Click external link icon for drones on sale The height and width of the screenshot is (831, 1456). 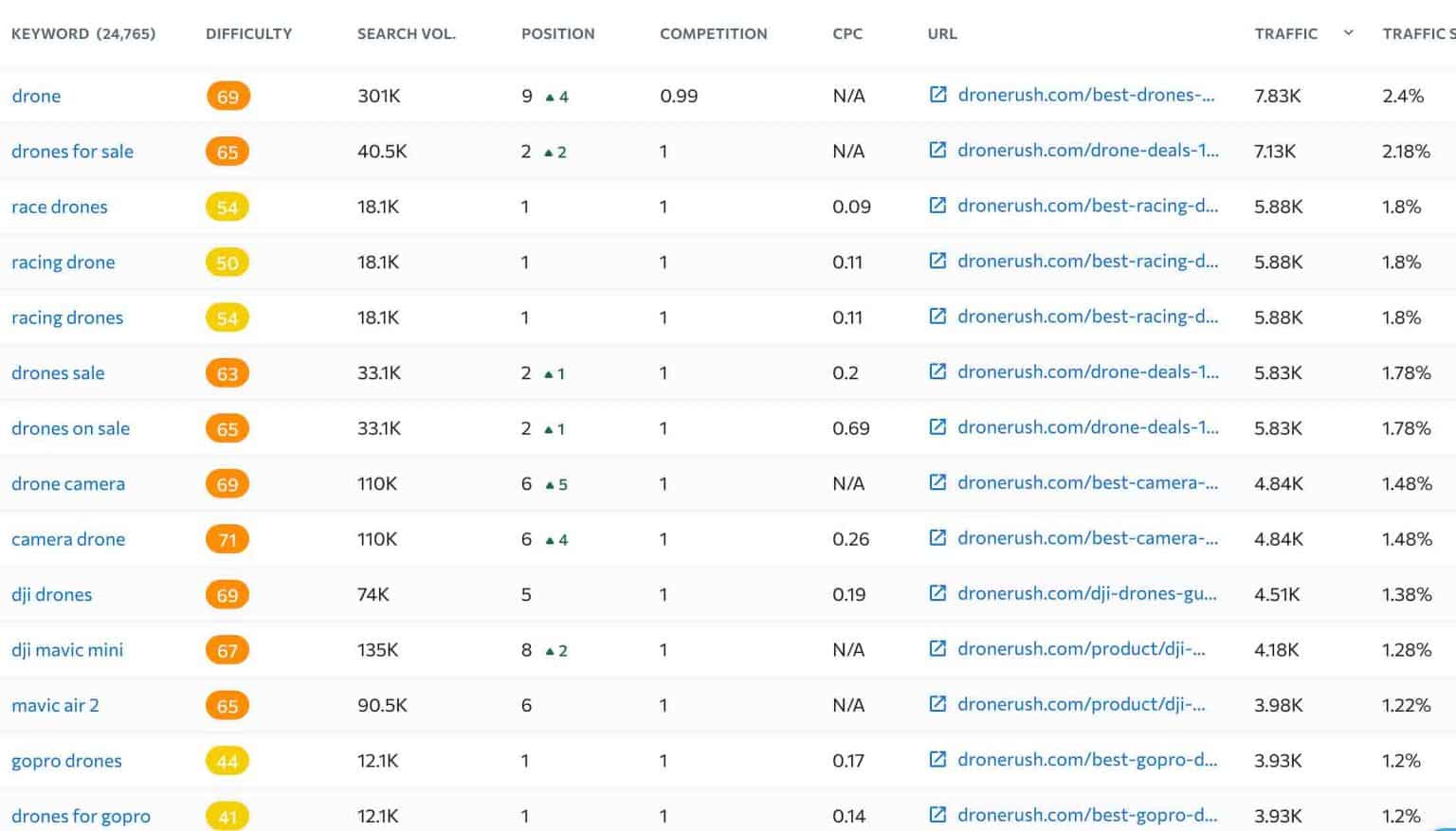[x=937, y=427]
